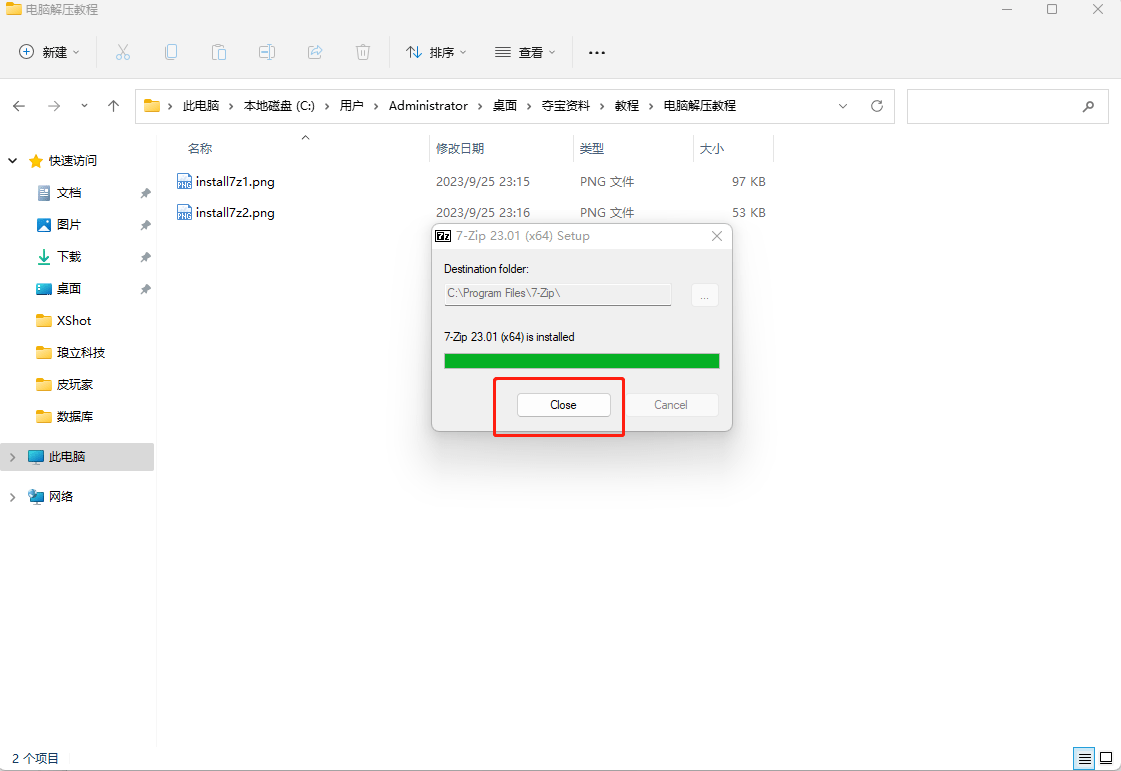Collapse the 快速访问 section
This screenshot has height=771, width=1121.
[12, 160]
